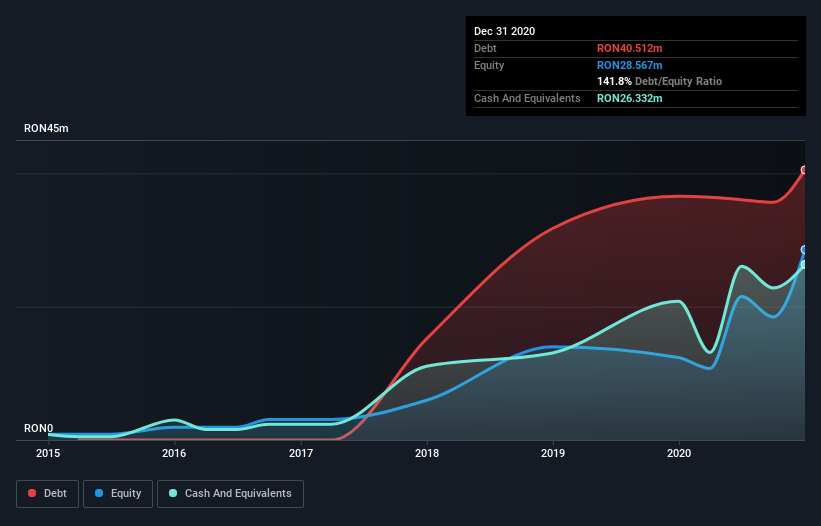821x526 pixels.
Task: Toggle the Debt series legend button
Action: [x=48, y=494]
